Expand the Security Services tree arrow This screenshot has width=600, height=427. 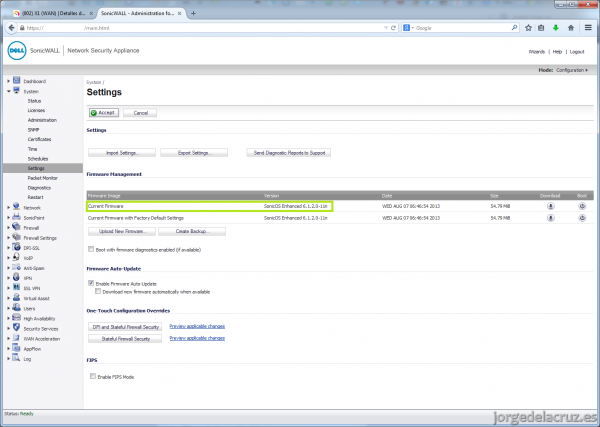(8, 329)
